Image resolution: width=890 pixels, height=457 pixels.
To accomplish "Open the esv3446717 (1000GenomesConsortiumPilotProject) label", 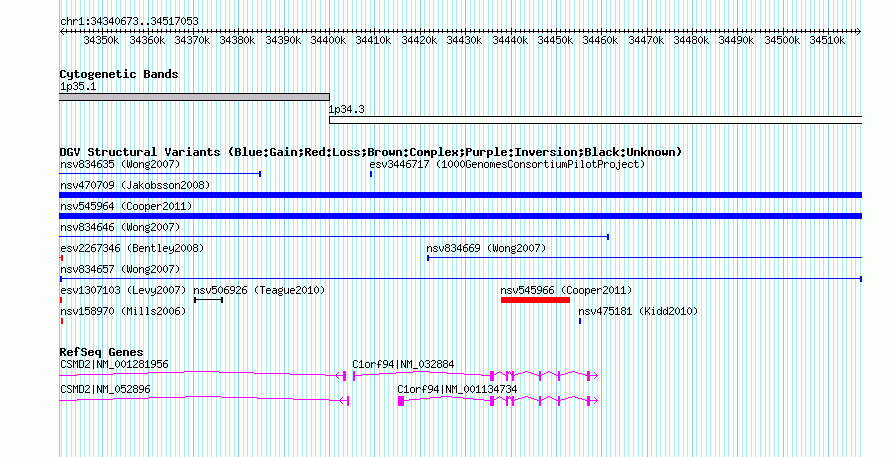I will pyautogui.click(x=507, y=165).
